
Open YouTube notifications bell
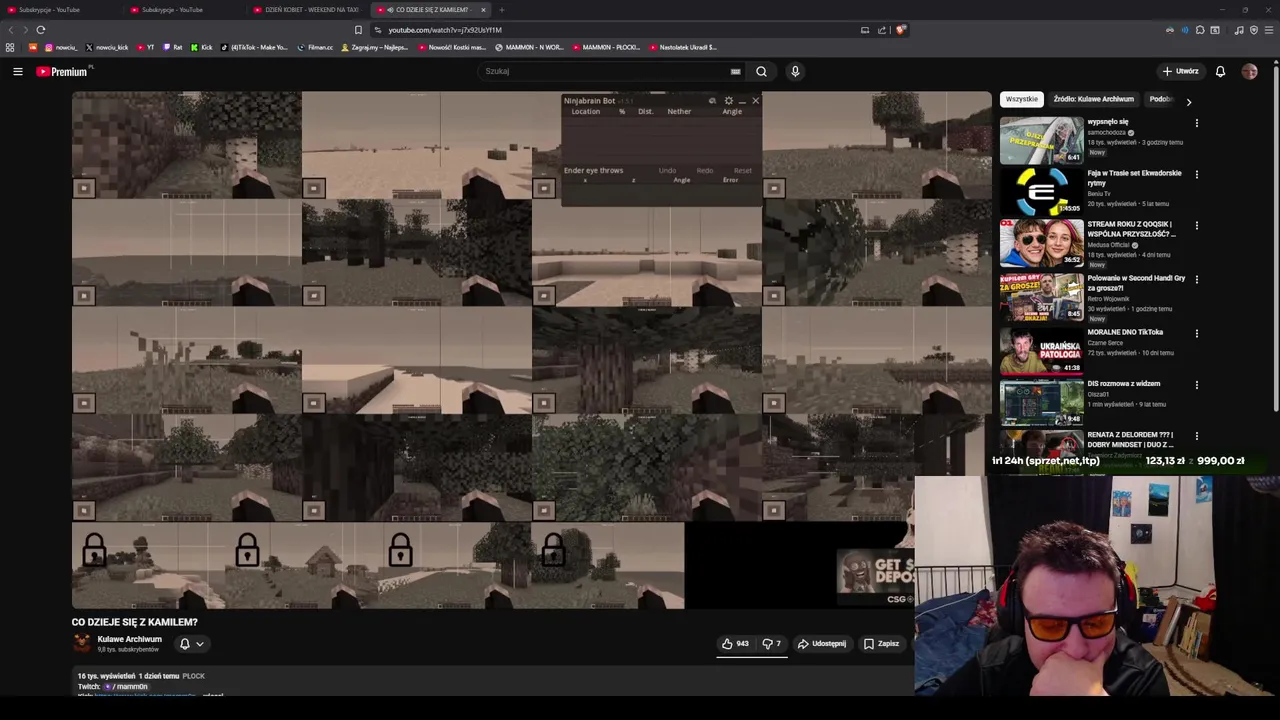pyautogui.click(x=1220, y=71)
